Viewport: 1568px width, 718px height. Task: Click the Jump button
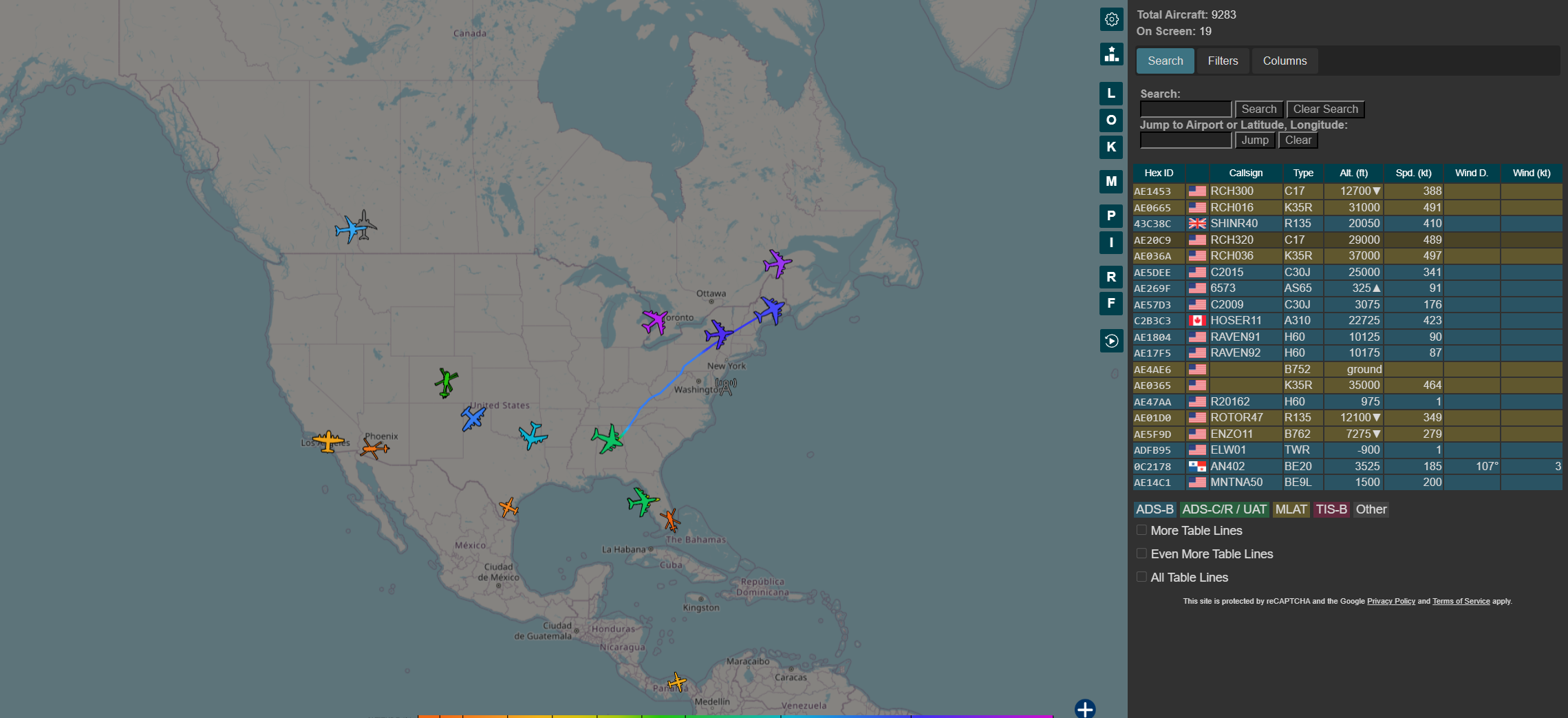coord(1255,140)
